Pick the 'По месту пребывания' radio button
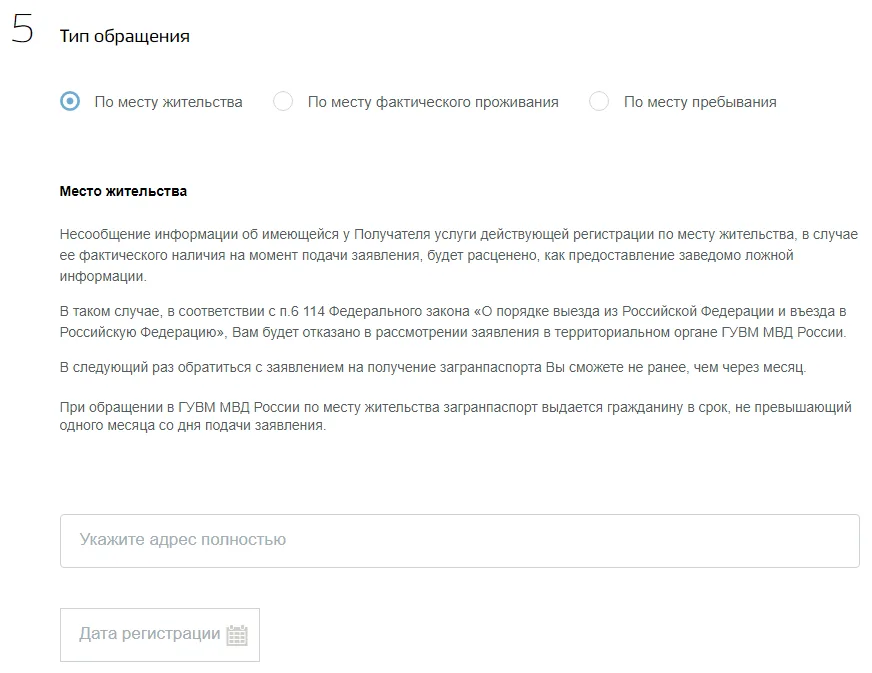872x673 pixels. pyautogui.click(x=599, y=101)
